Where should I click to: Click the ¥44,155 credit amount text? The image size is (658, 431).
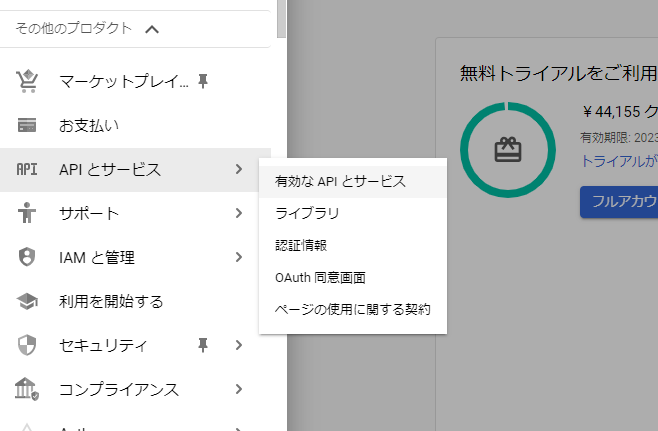coord(620,112)
